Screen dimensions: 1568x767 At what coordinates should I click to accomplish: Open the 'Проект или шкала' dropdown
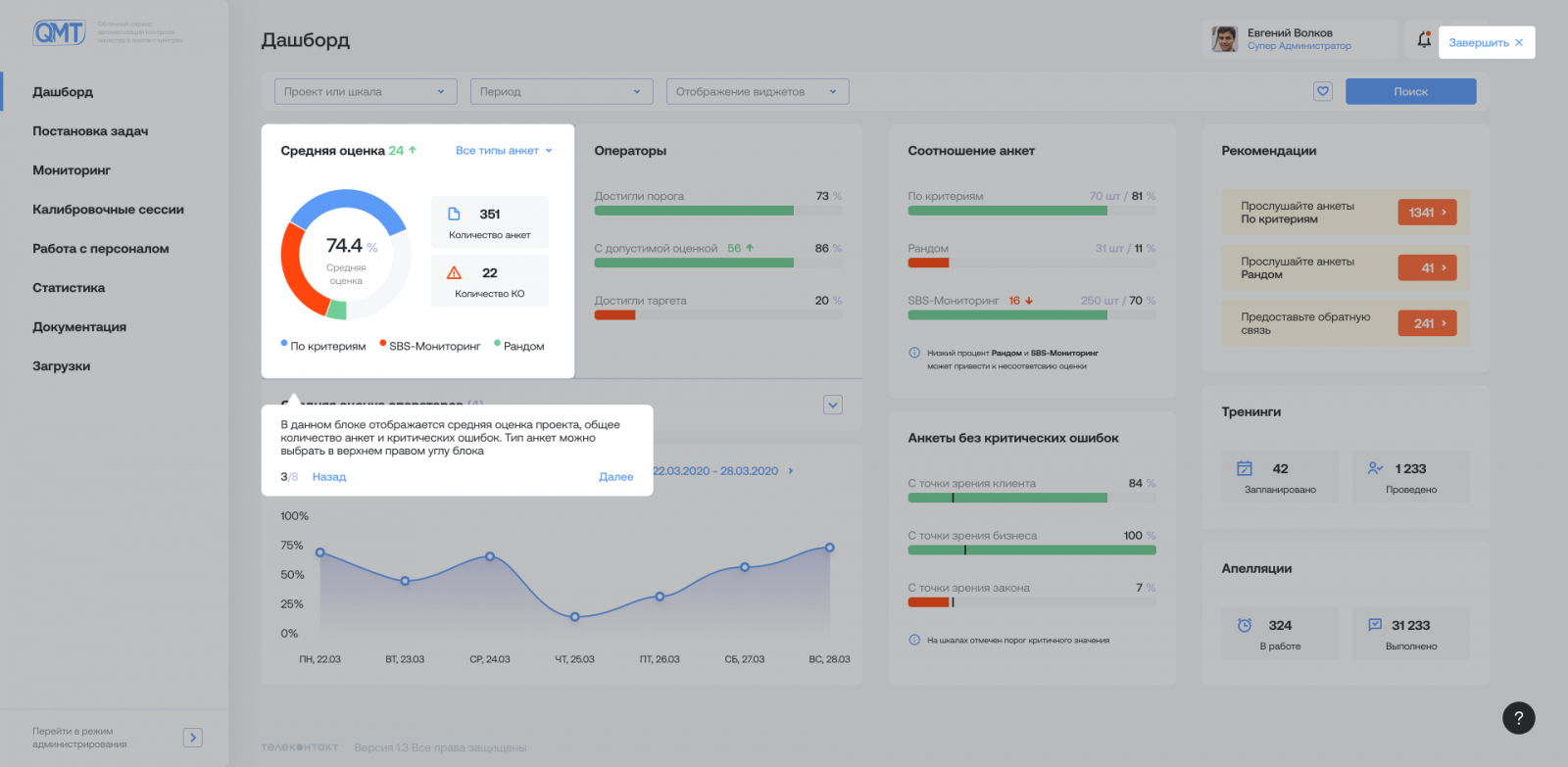365,92
